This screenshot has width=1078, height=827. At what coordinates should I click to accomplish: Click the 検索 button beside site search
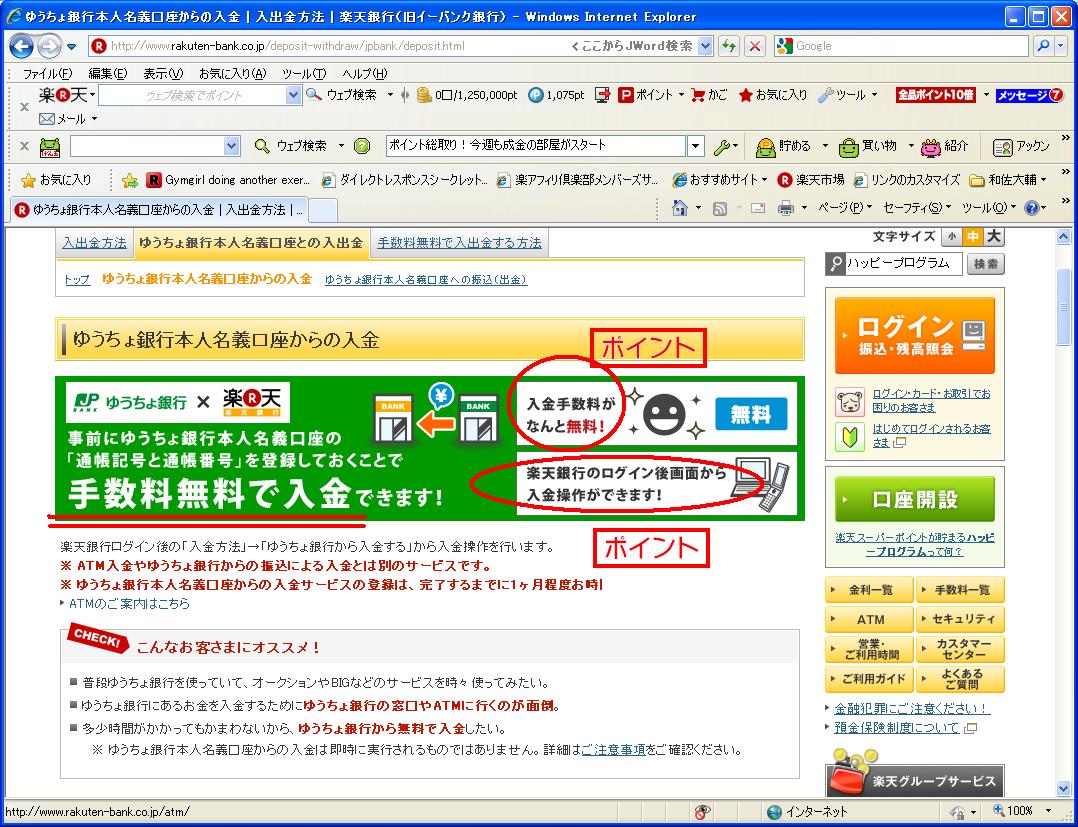pyautogui.click(x=985, y=264)
